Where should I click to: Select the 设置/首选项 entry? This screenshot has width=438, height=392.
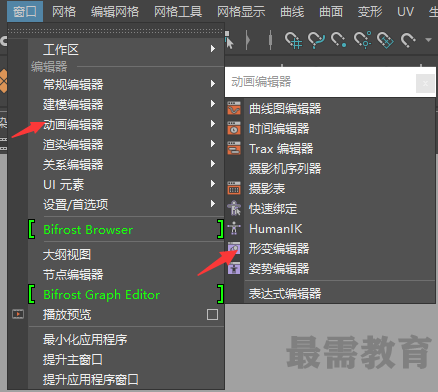tap(126, 204)
